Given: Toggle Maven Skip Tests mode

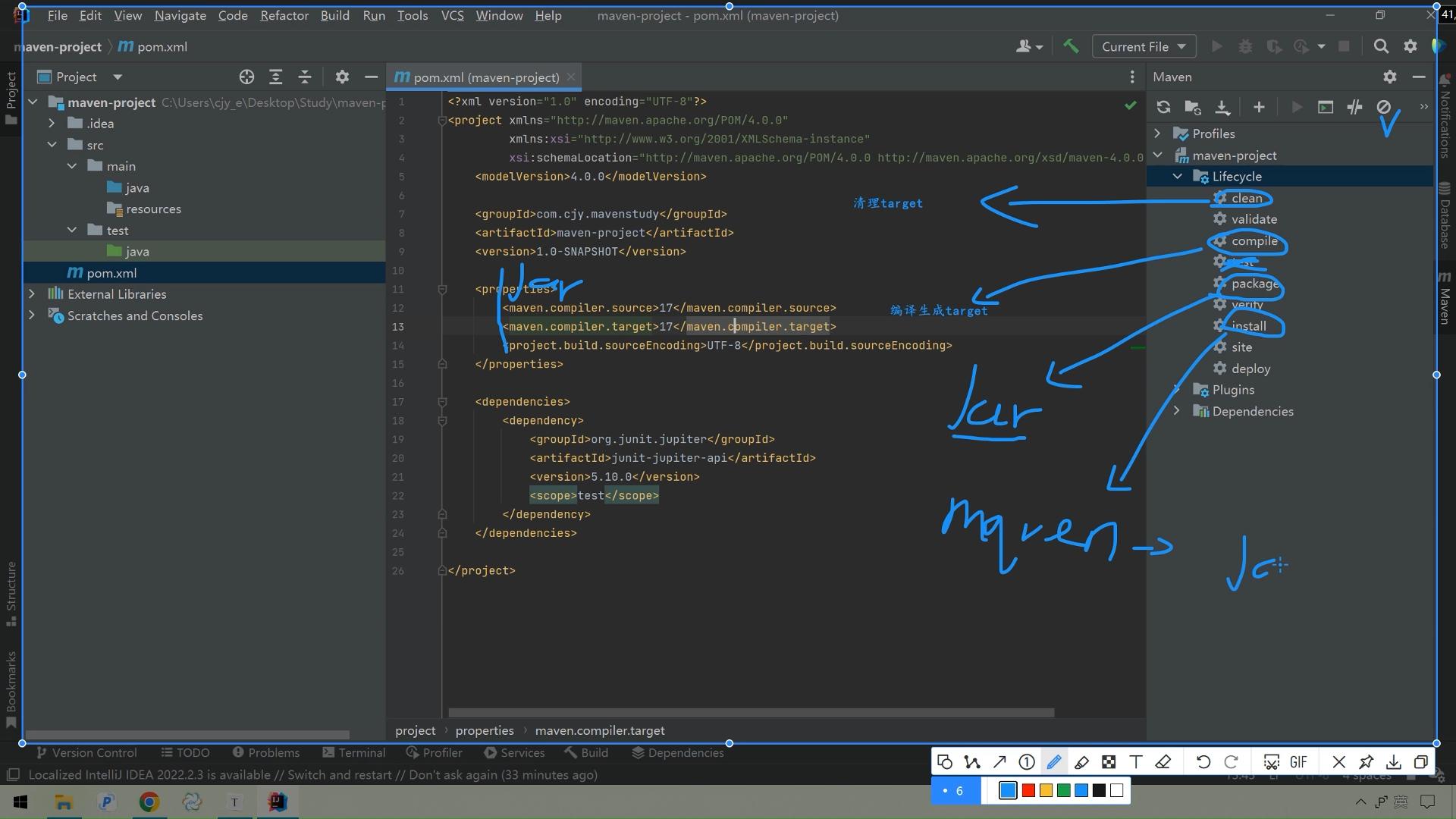Looking at the screenshot, I should pos(1384,107).
